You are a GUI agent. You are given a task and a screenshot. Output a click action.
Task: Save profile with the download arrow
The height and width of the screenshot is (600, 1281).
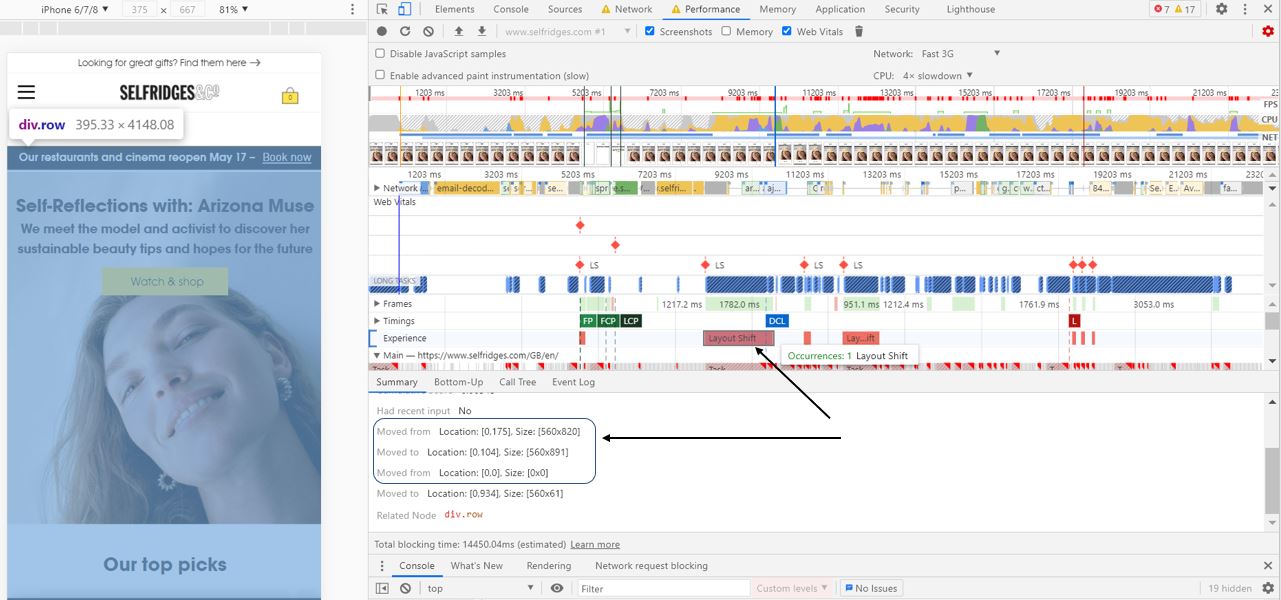pos(482,31)
